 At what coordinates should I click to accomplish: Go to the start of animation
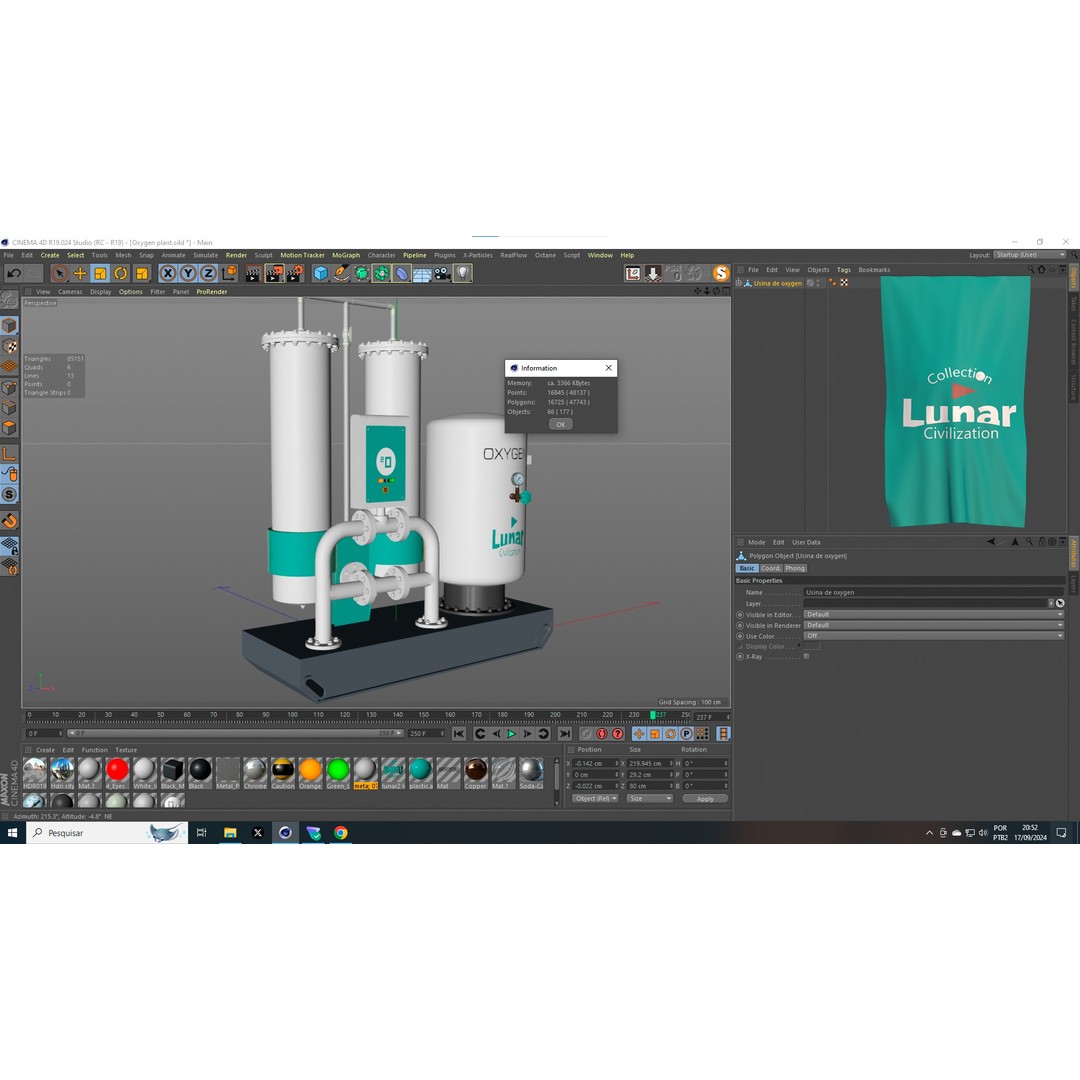coord(459,734)
